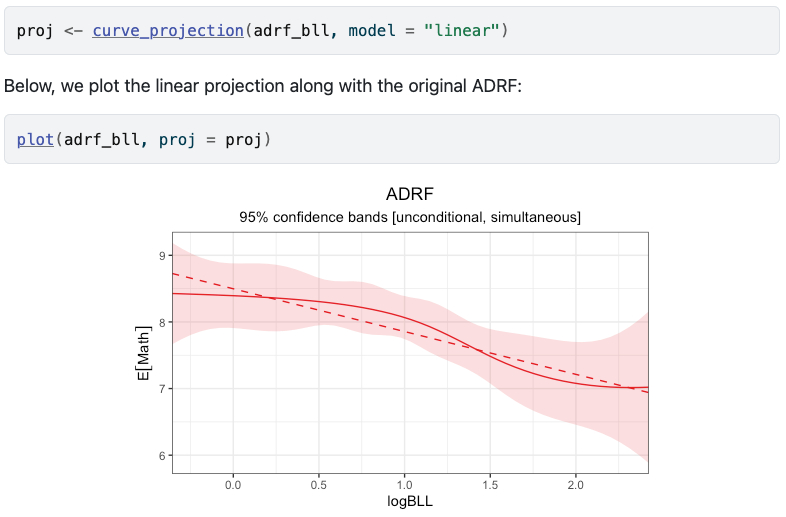Click the 9 tick on the y-axis
Viewport: 786px width, 517px height.
tap(161, 256)
